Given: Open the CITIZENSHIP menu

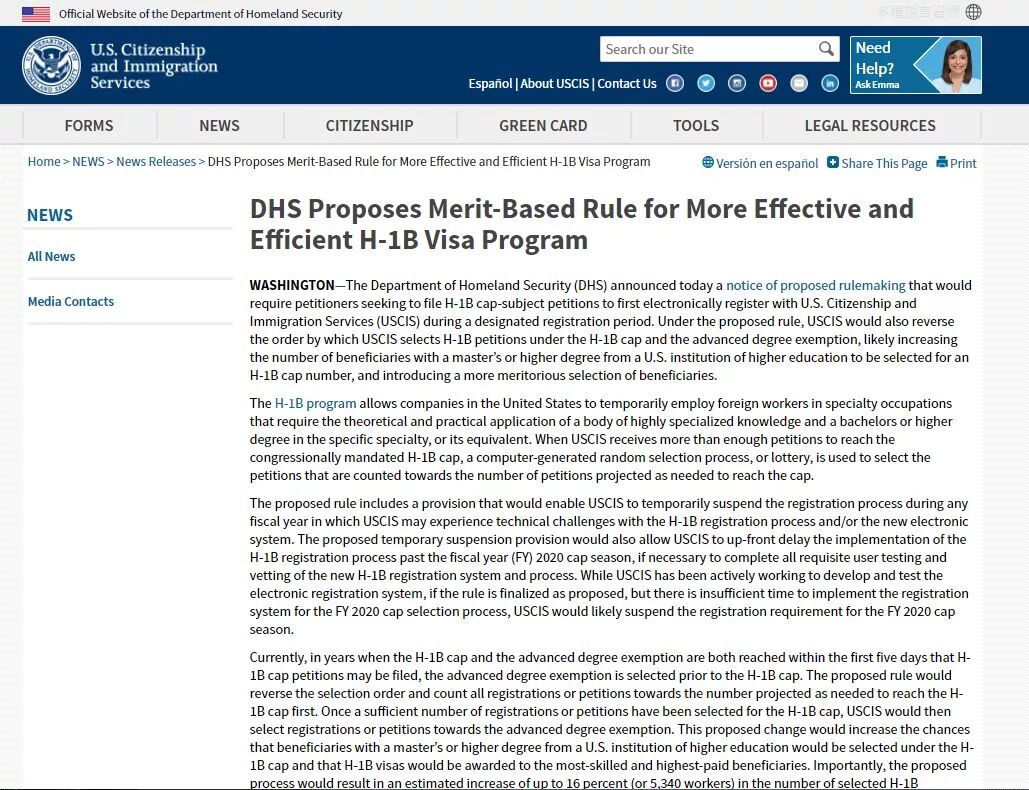Looking at the screenshot, I should click(x=369, y=125).
